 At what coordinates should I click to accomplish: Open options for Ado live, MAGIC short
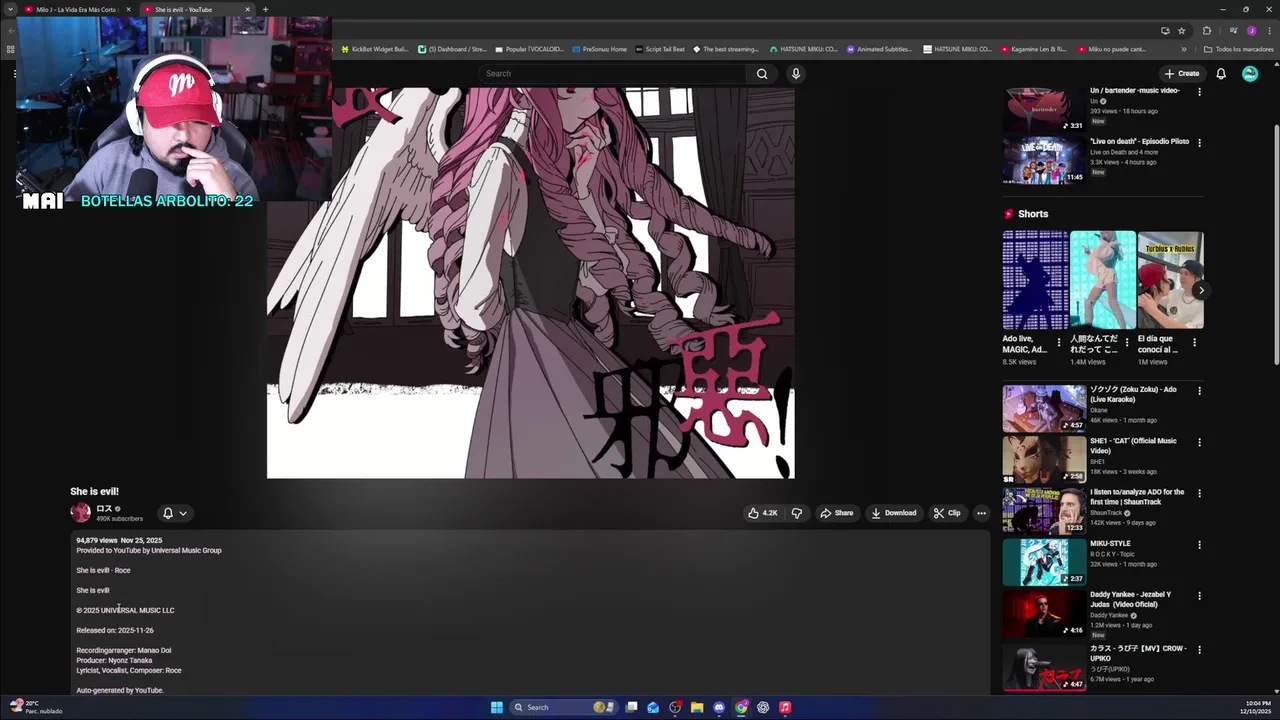1059,342
